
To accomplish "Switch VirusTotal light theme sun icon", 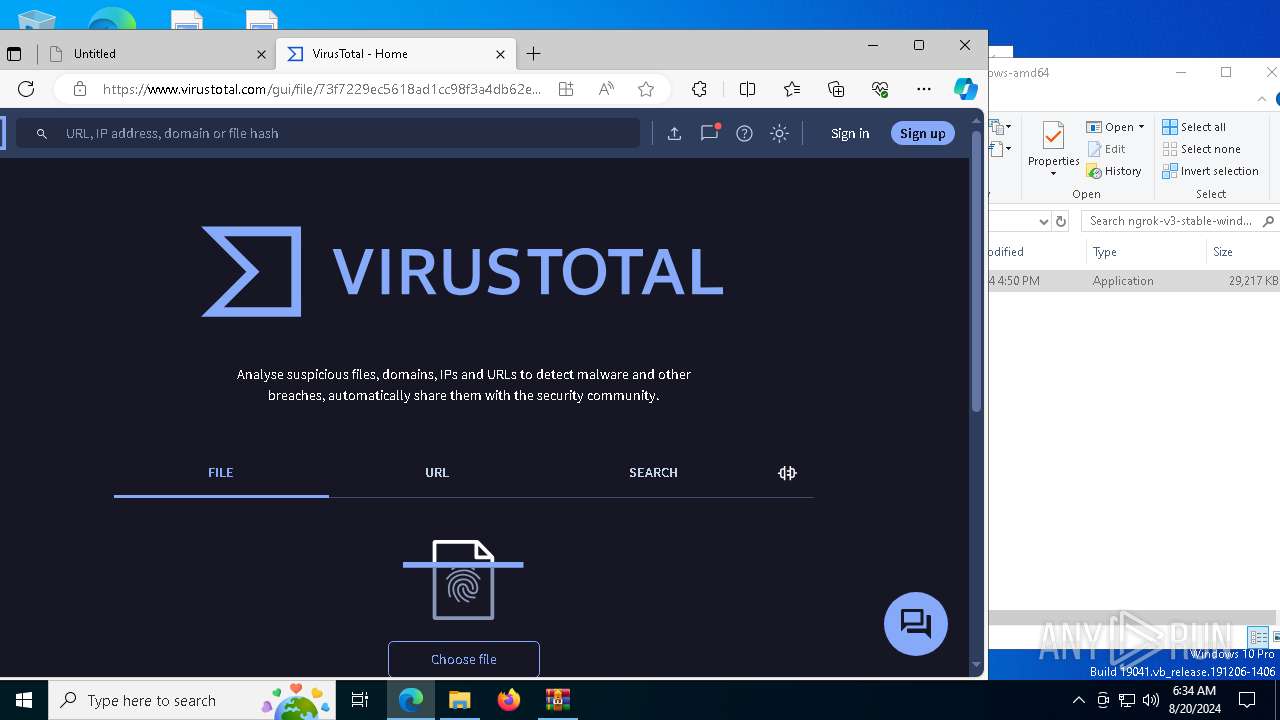I will [x=780, y=133].
